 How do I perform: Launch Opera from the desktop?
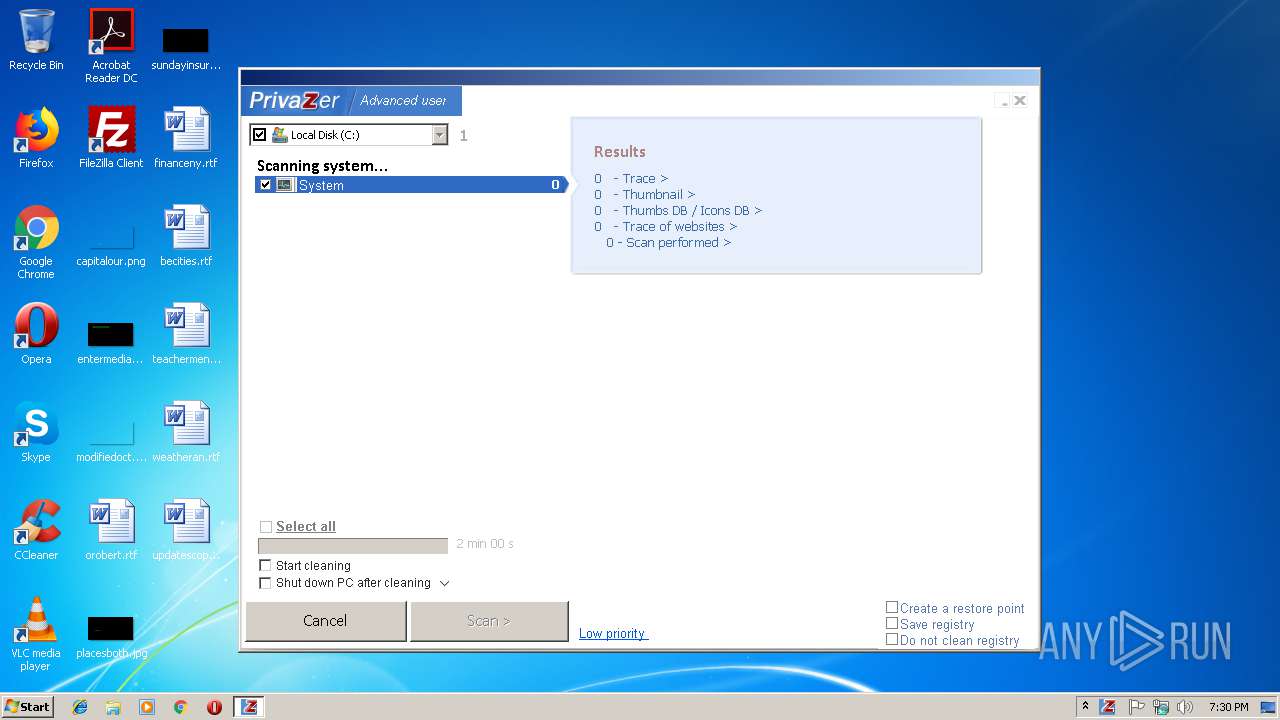pos(36,334)
